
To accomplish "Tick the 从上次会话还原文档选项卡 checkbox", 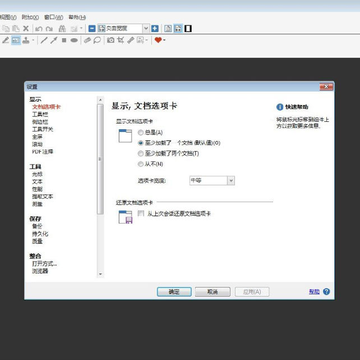I will pos(141,213).
